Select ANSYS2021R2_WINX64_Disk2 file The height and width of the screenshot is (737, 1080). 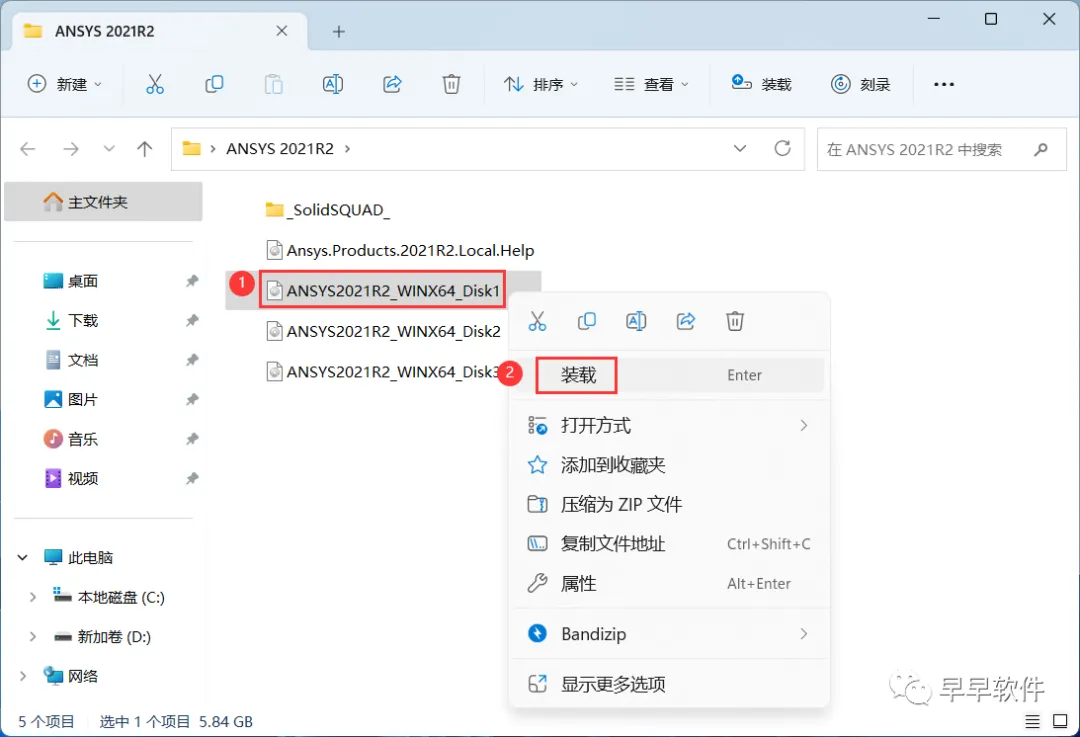tap(383, 331)
